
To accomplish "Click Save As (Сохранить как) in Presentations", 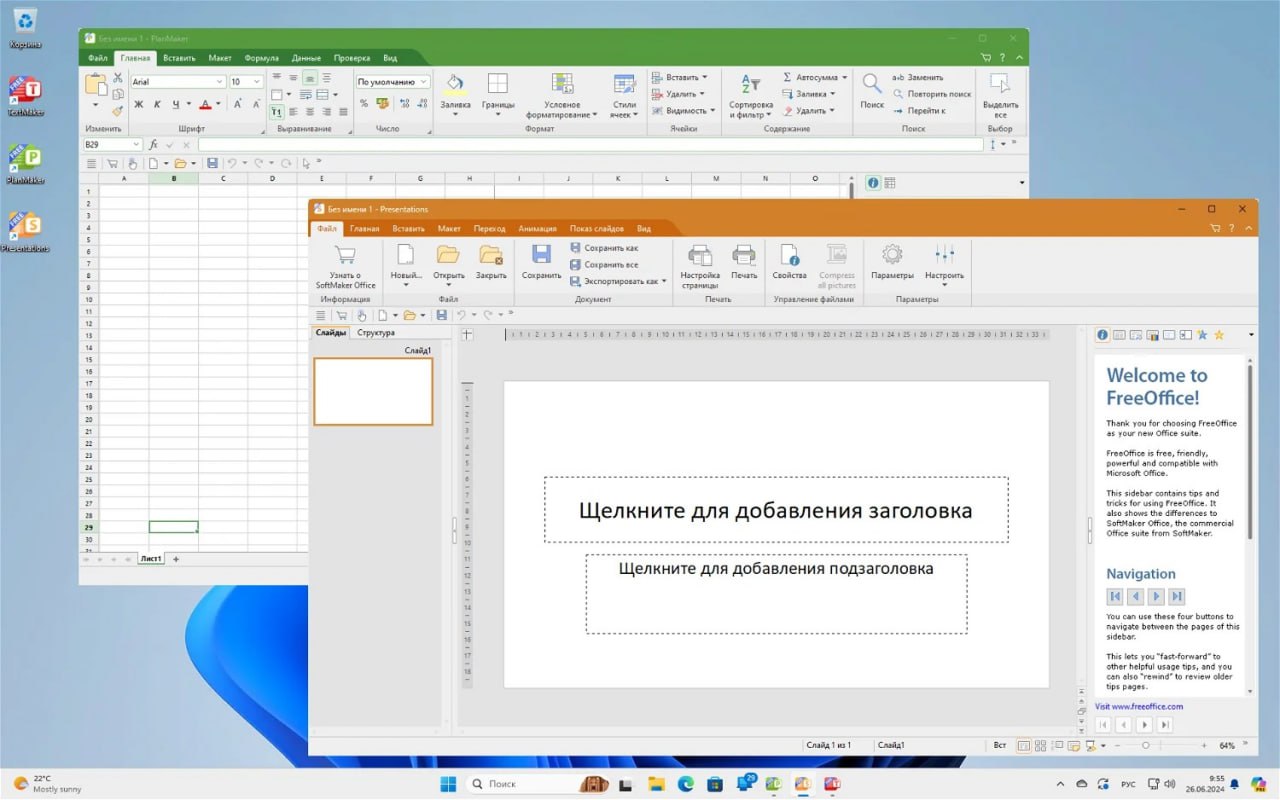I will coord(604,248).
